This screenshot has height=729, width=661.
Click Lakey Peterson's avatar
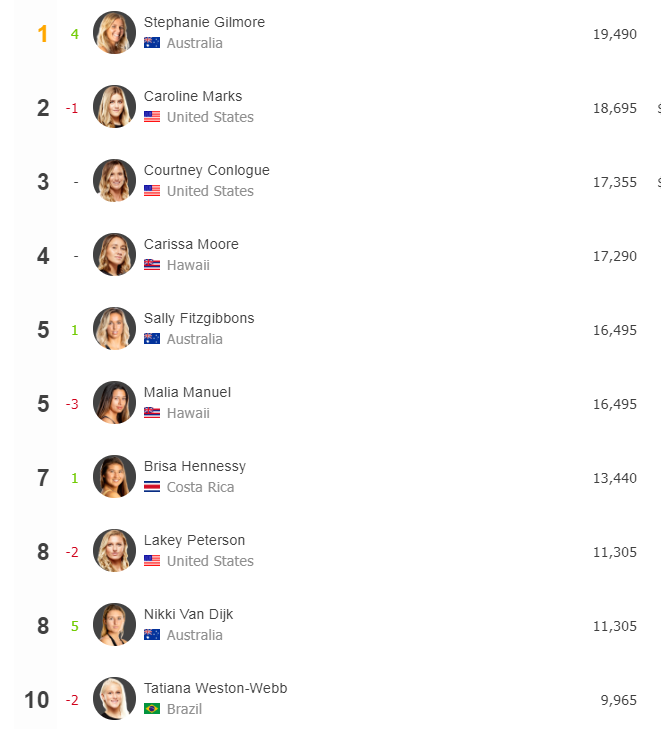tap(114, 550)
